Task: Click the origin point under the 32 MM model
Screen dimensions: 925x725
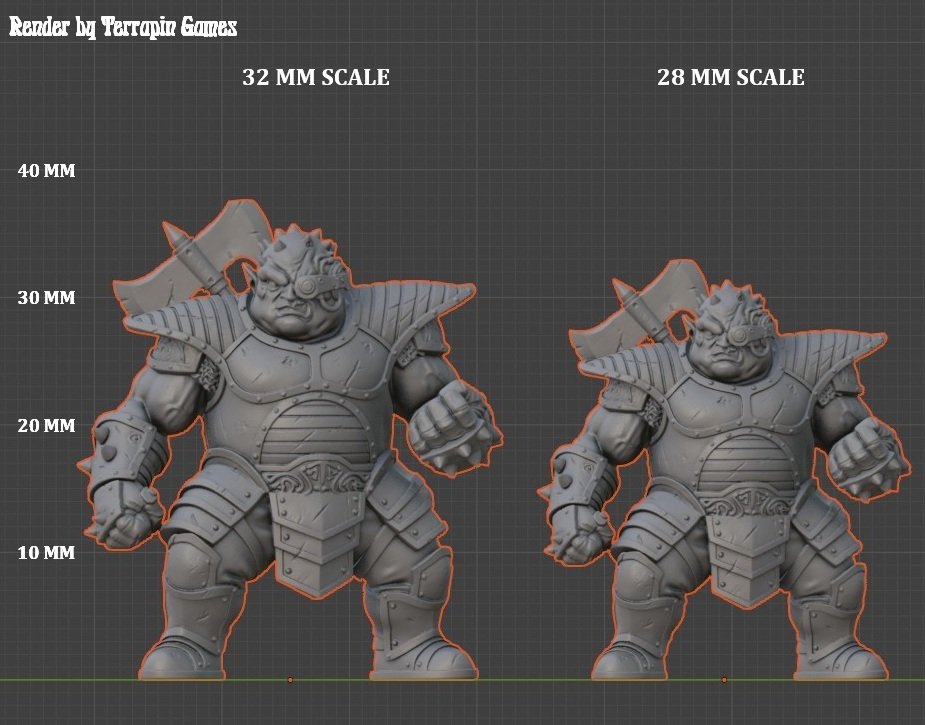Action: point(290,680)
